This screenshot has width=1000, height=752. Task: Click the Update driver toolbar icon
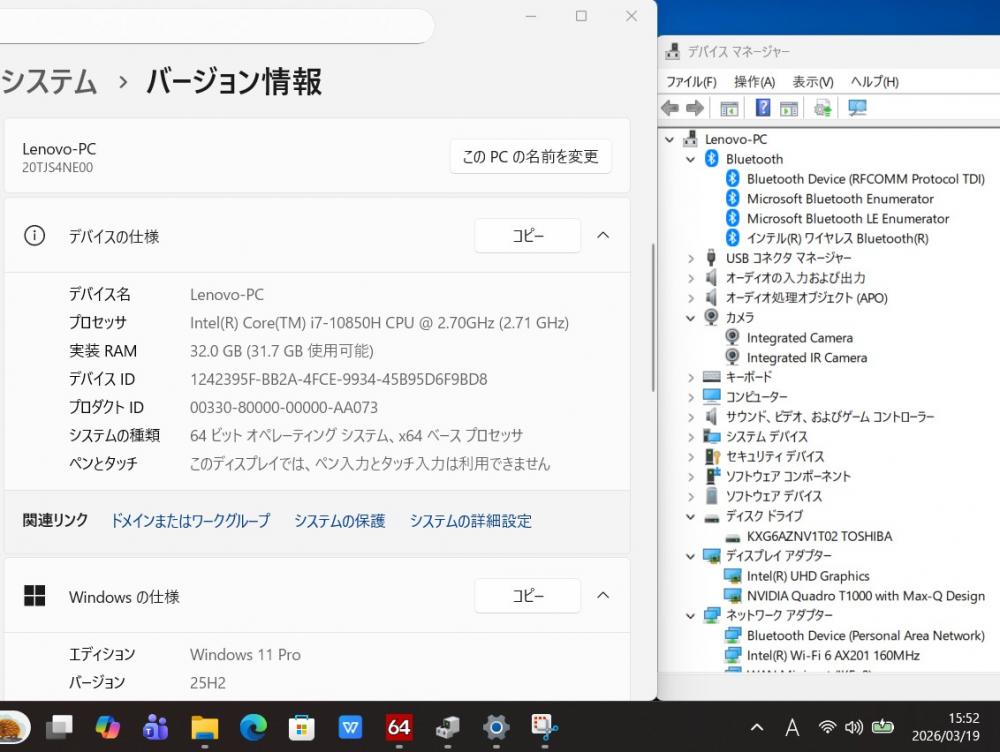click(823, 108)
